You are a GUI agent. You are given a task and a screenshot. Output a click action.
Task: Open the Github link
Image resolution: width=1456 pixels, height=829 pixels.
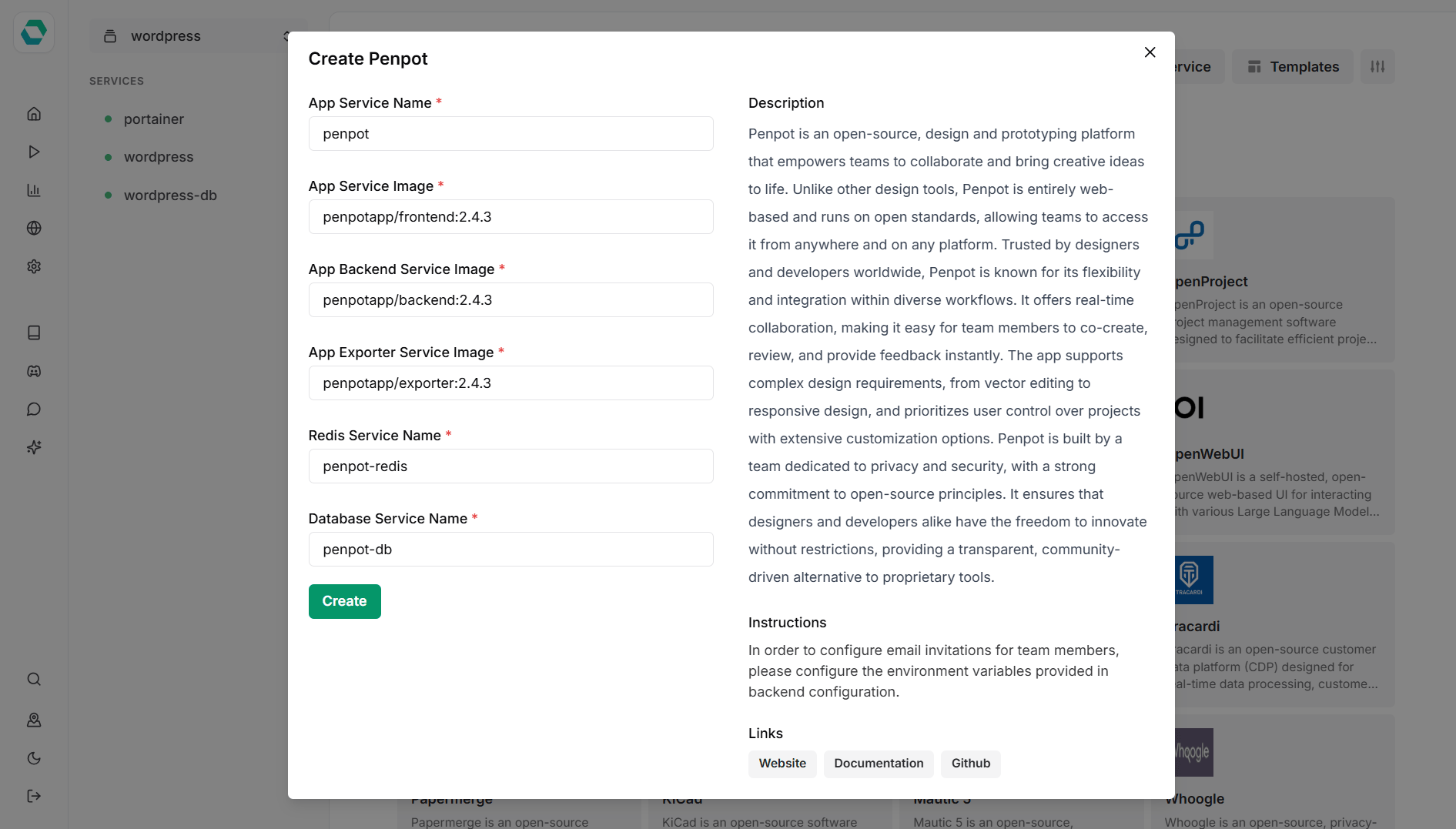pyautogui.click(x=970, y=764)
